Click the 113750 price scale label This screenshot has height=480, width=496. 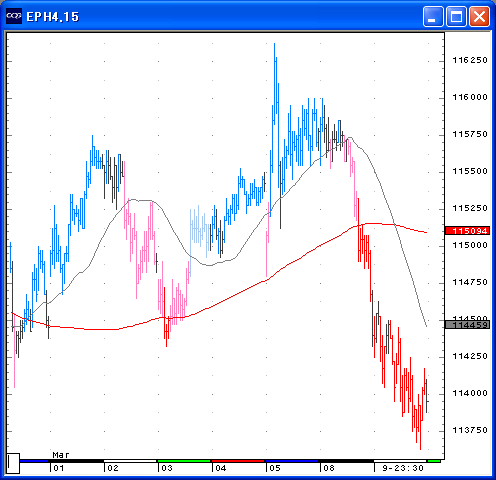470,430
